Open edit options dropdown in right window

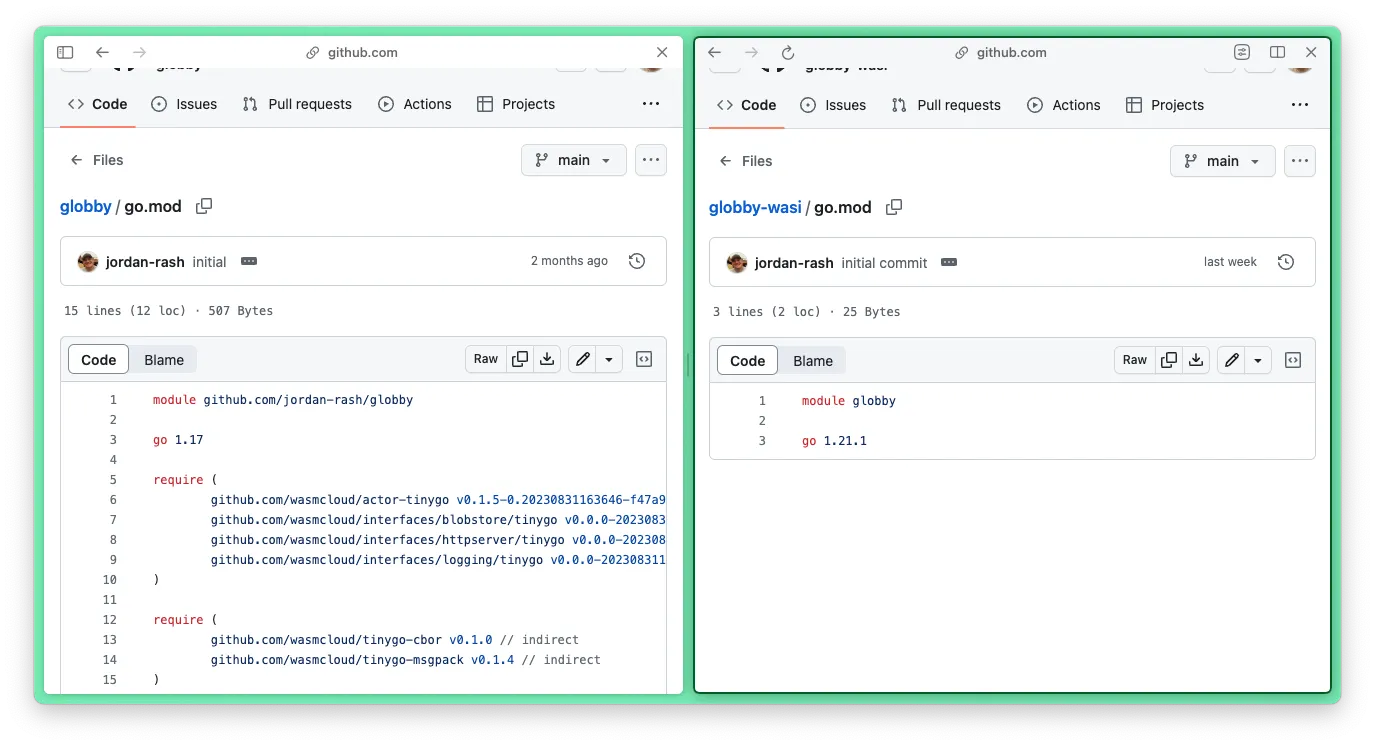click(1258, 360)
